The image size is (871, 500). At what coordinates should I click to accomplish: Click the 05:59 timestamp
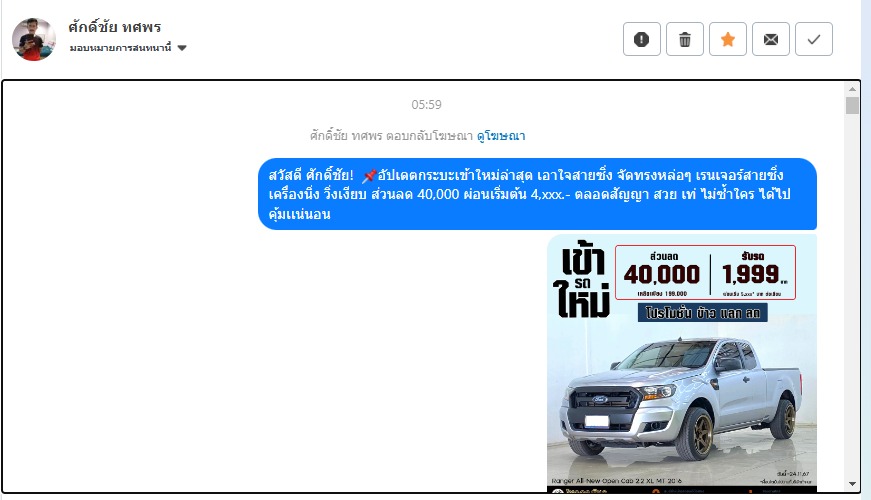pyautogui.click(x=426, y=104)
